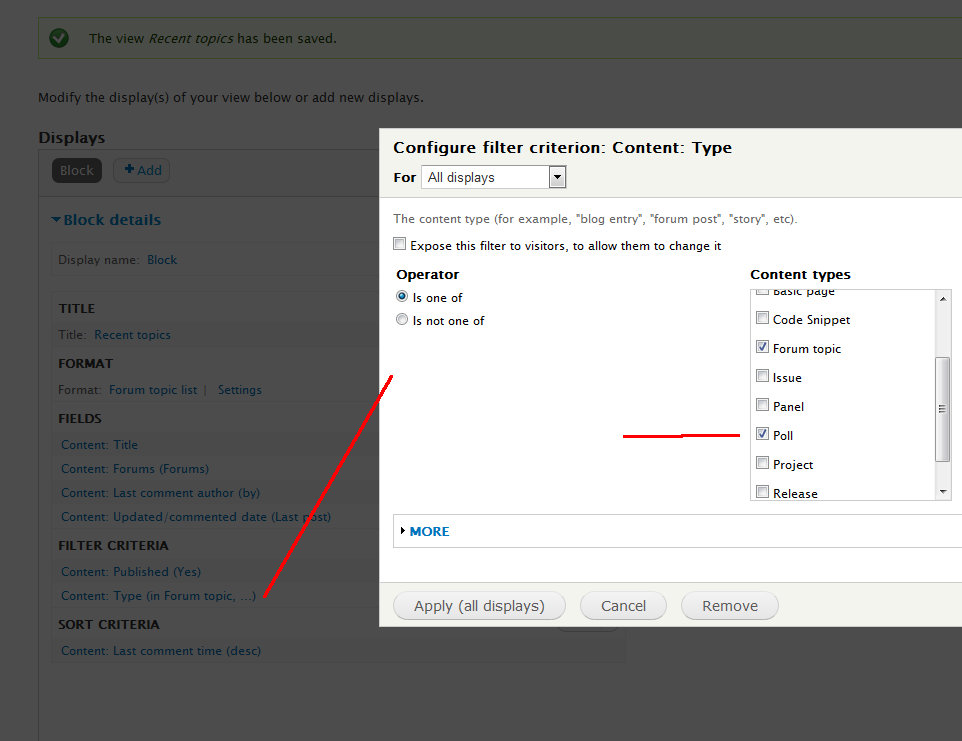The image size is (962, 741).
Task: Check the Issue content type
Action: pos(763,377)
